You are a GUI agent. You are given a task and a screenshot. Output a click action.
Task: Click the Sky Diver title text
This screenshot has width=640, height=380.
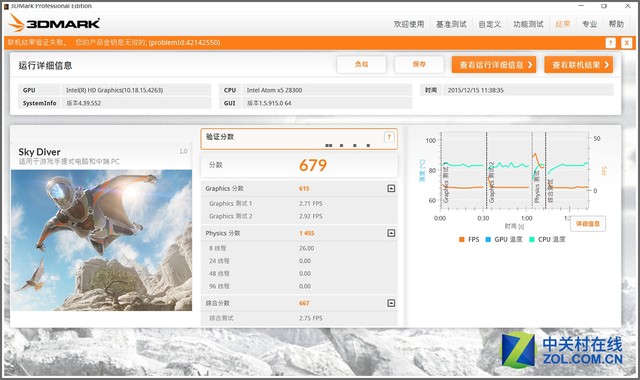(x=39, y=152)
